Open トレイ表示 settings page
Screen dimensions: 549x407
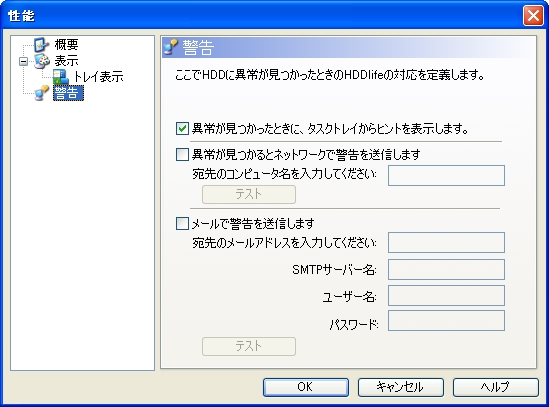click(x=98, y=77)
